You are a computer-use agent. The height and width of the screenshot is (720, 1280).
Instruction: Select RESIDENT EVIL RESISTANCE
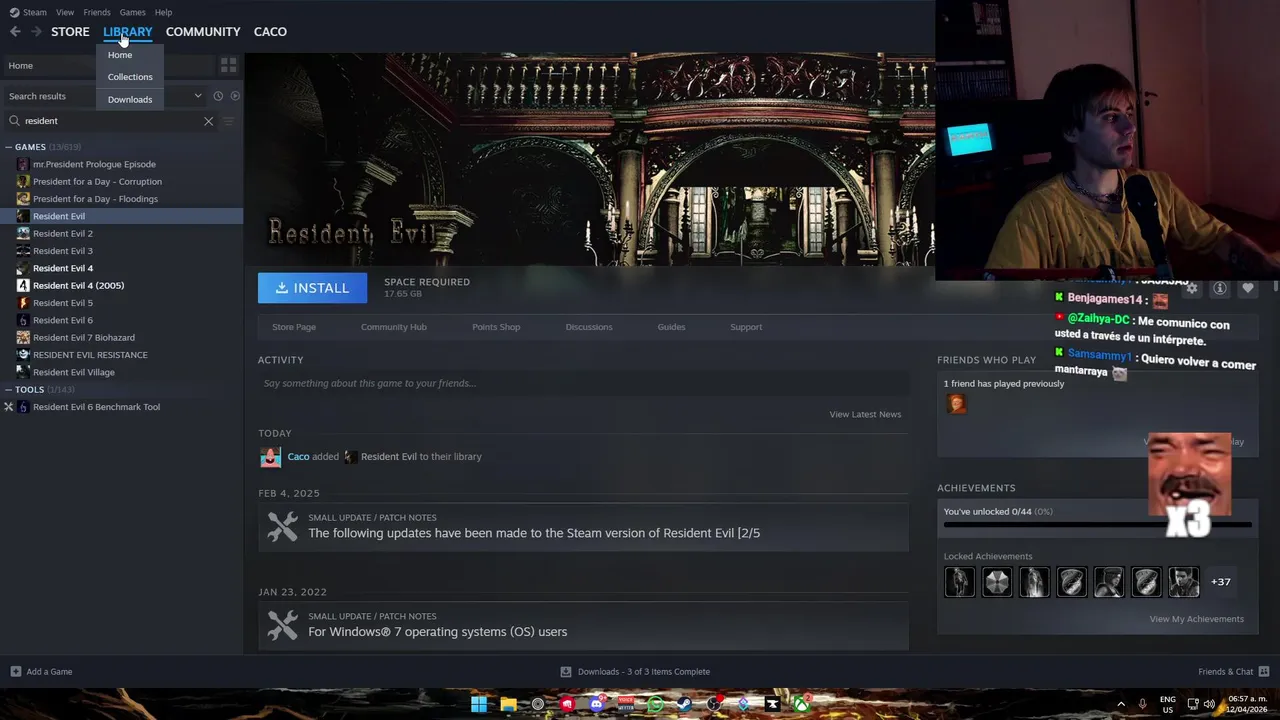click(x=90, y=355)
